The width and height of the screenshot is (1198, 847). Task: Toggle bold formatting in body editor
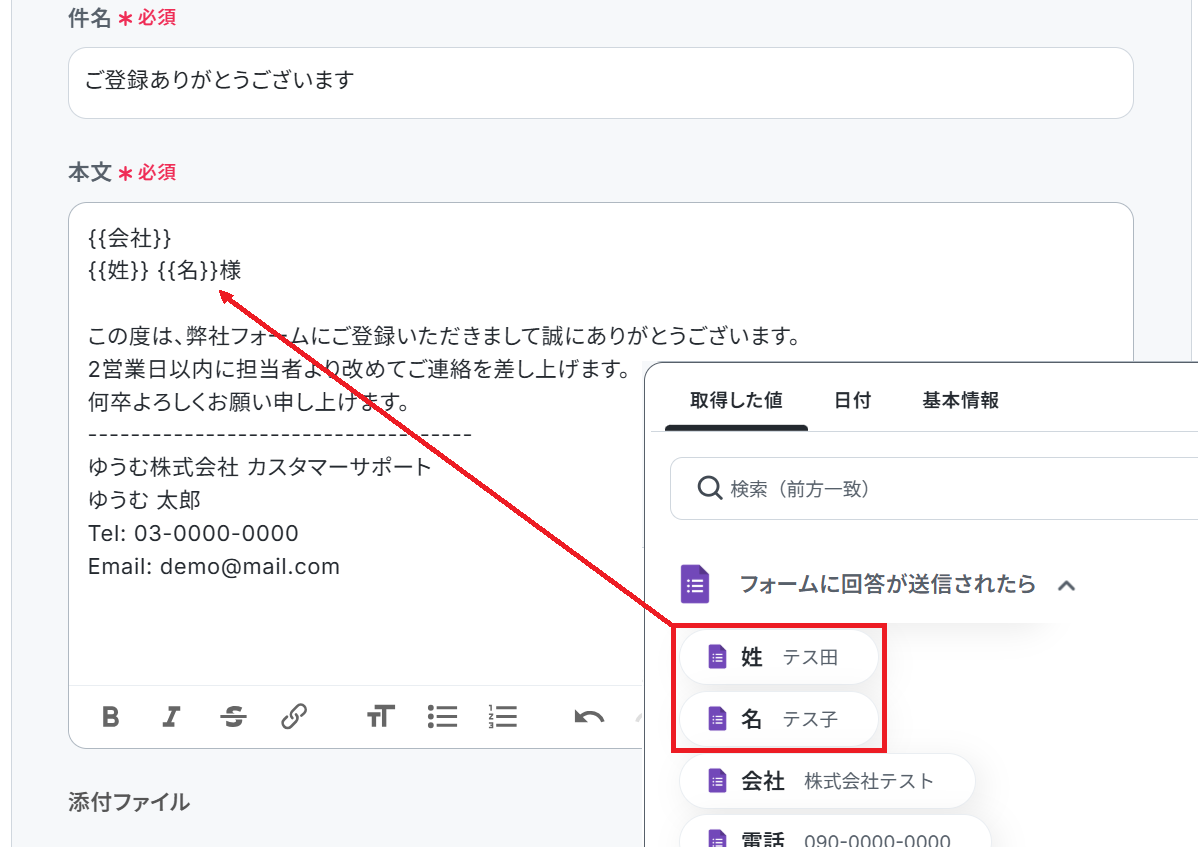pos(111,716)
